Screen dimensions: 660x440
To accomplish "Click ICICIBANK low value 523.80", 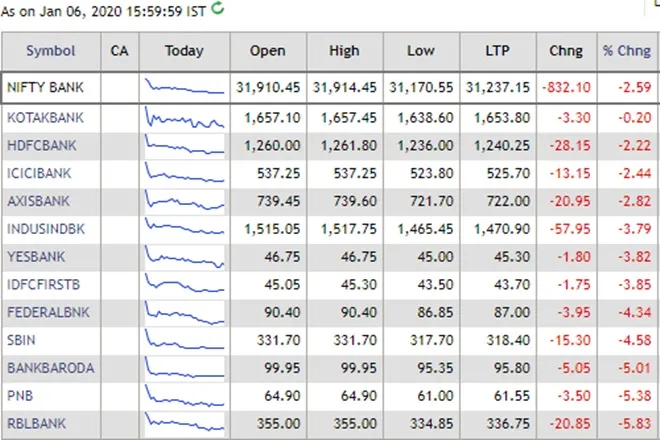I will tap(432, 173).
